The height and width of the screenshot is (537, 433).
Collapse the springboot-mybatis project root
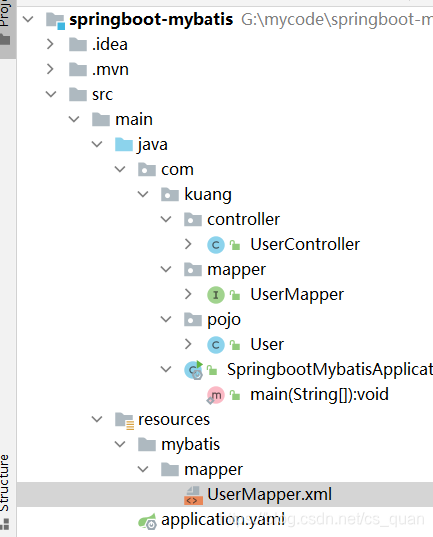coord(28,19)
